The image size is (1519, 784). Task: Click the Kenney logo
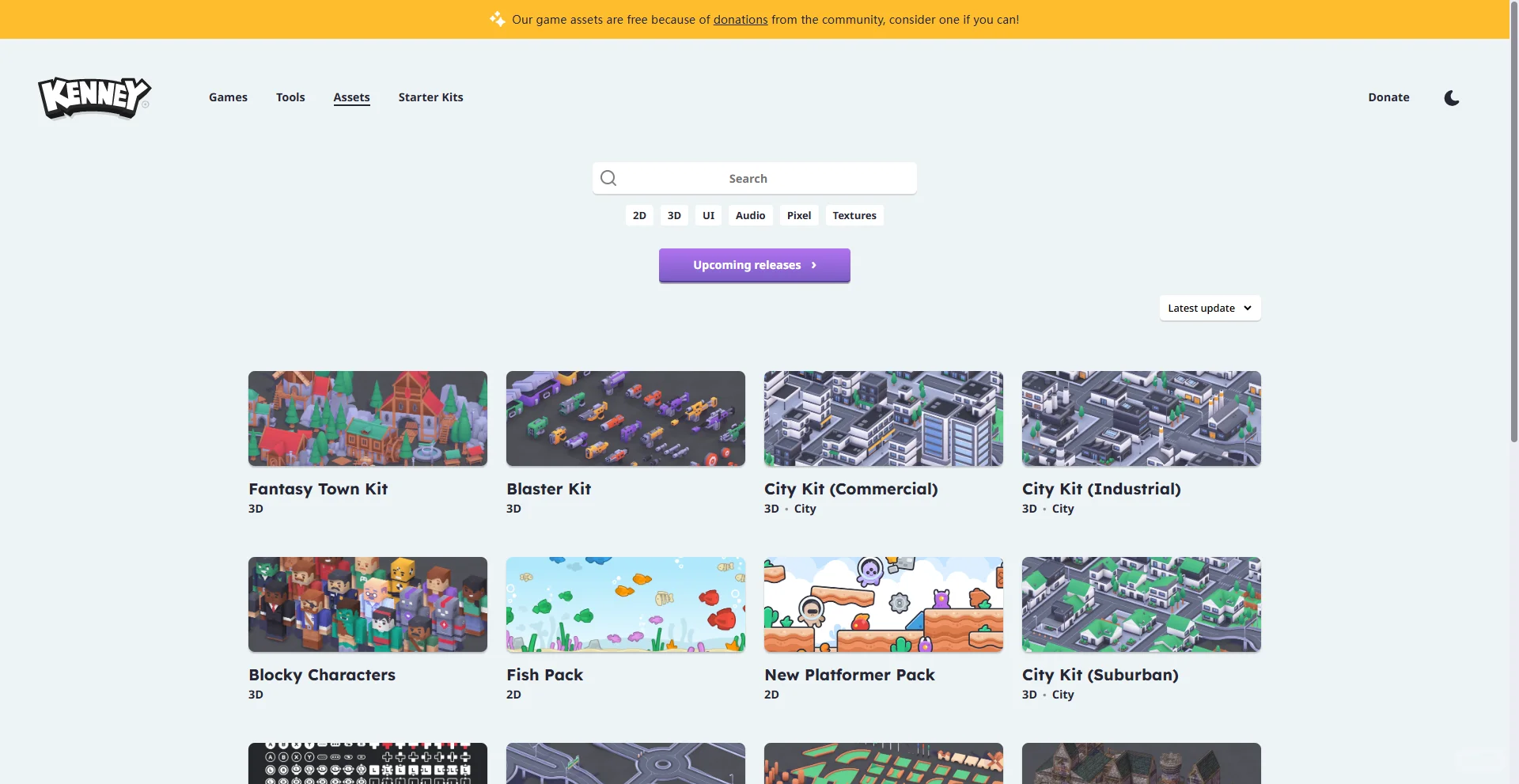tap(95, 97)
